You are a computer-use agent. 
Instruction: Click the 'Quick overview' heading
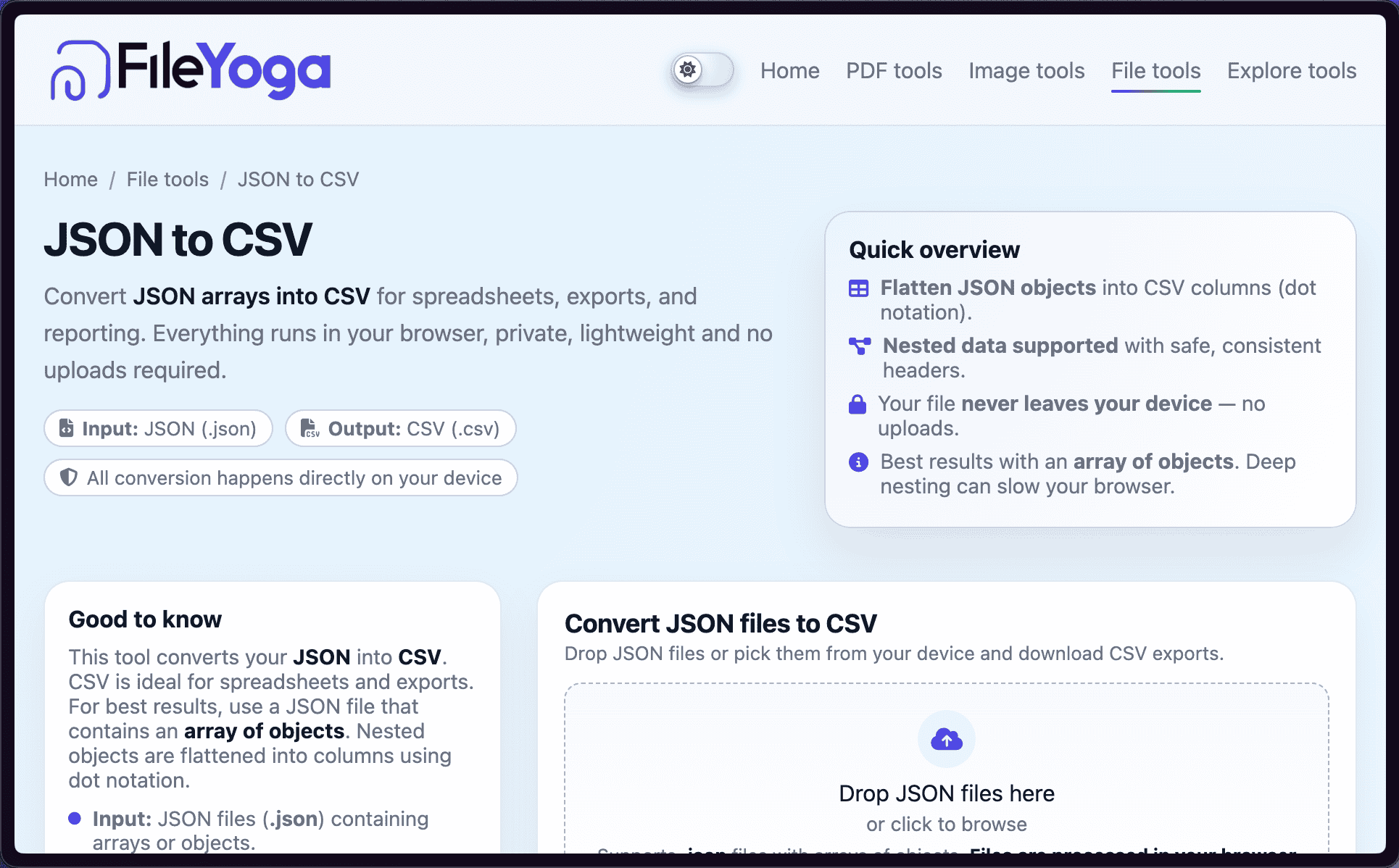coord(934,249)
